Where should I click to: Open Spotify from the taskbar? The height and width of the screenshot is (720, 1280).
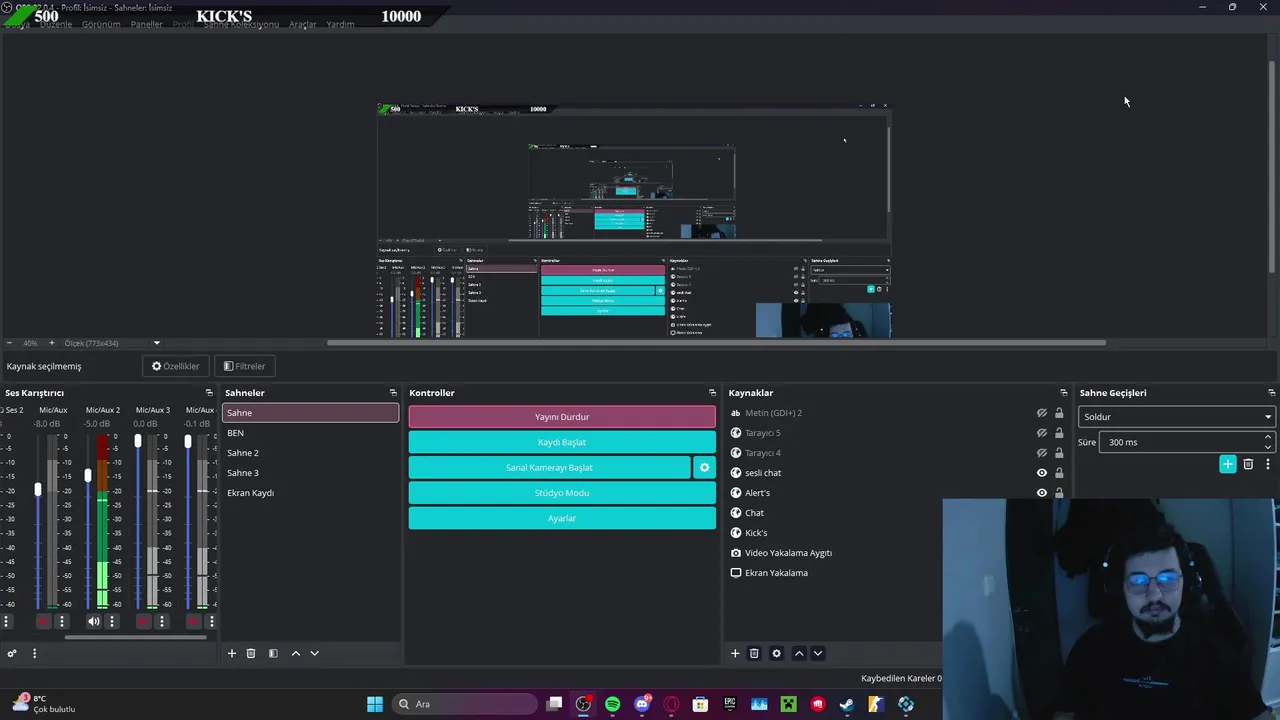(x=612, y=704)
